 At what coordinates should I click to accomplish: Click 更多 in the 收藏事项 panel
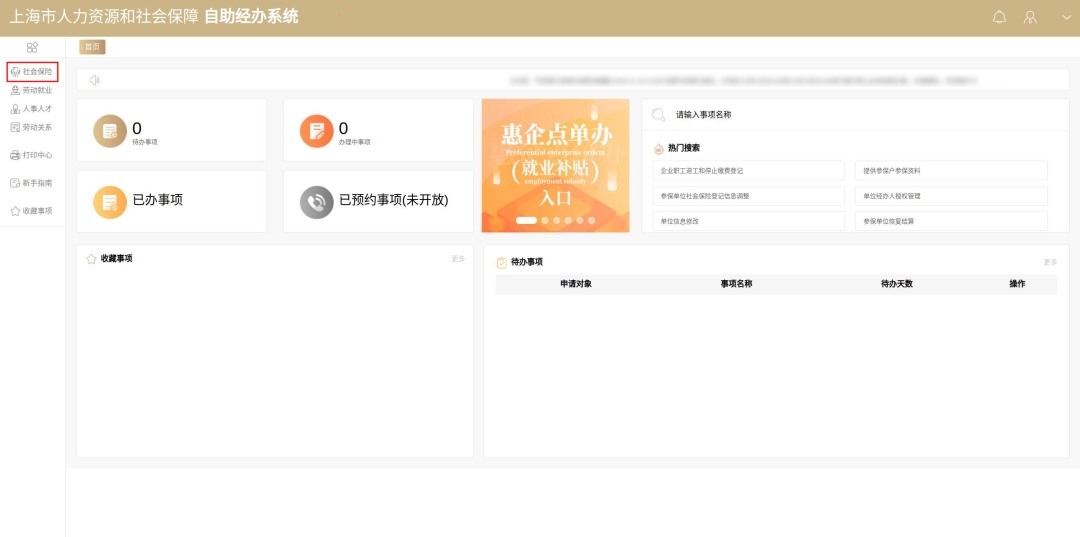point(458,259)
